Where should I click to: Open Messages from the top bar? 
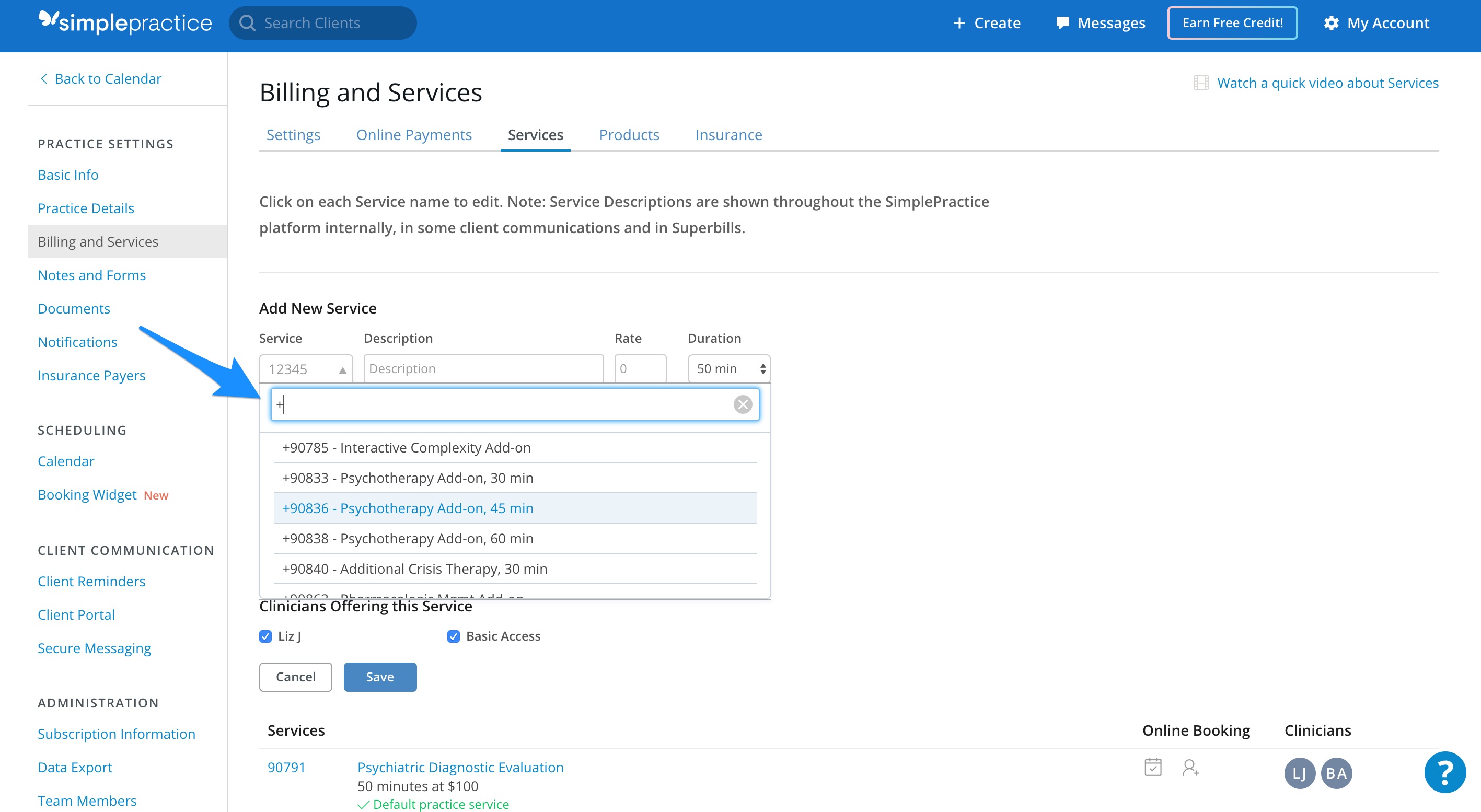pyautogui.click(x=1101, y=23)
